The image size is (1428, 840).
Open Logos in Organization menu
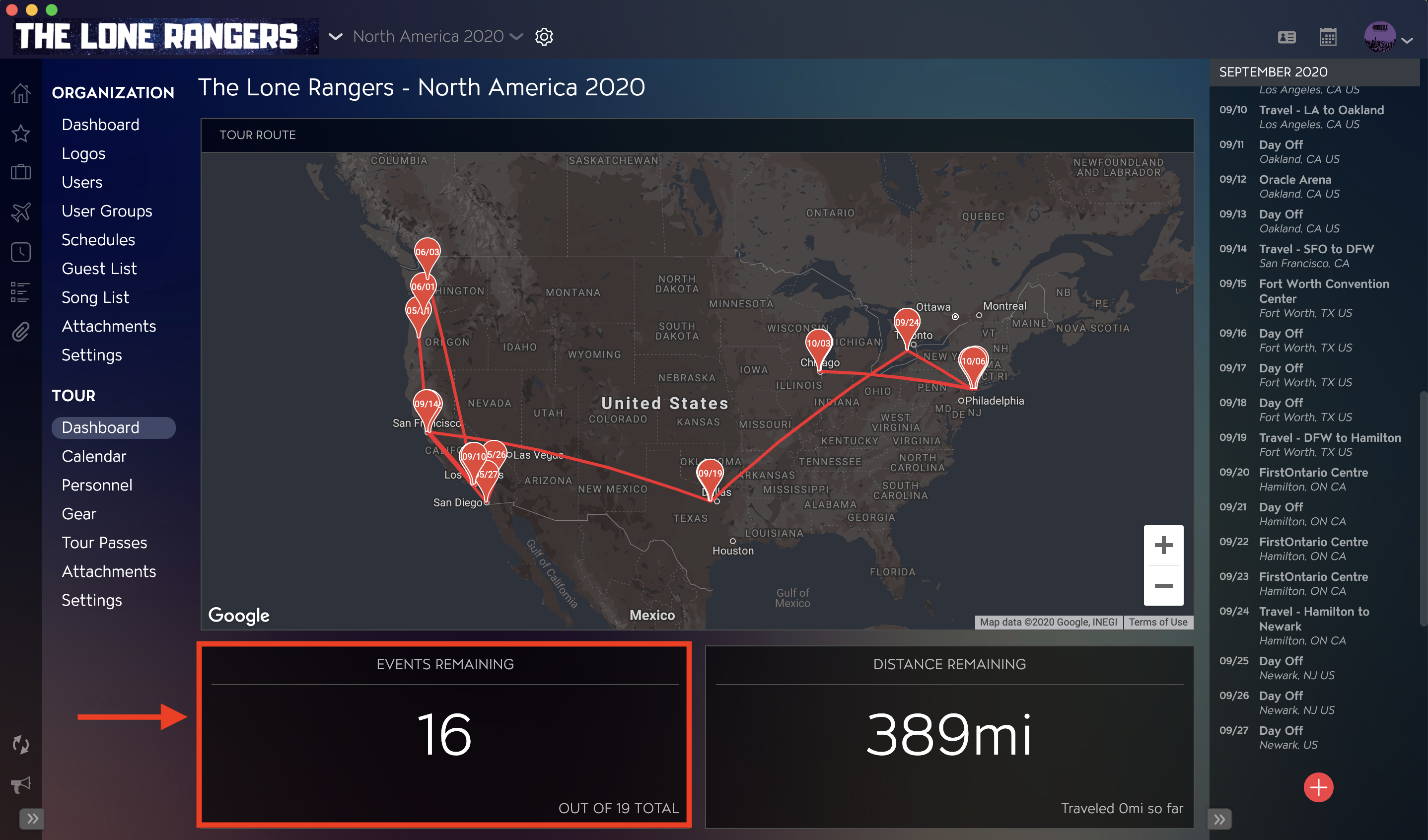tap(83, 153)
